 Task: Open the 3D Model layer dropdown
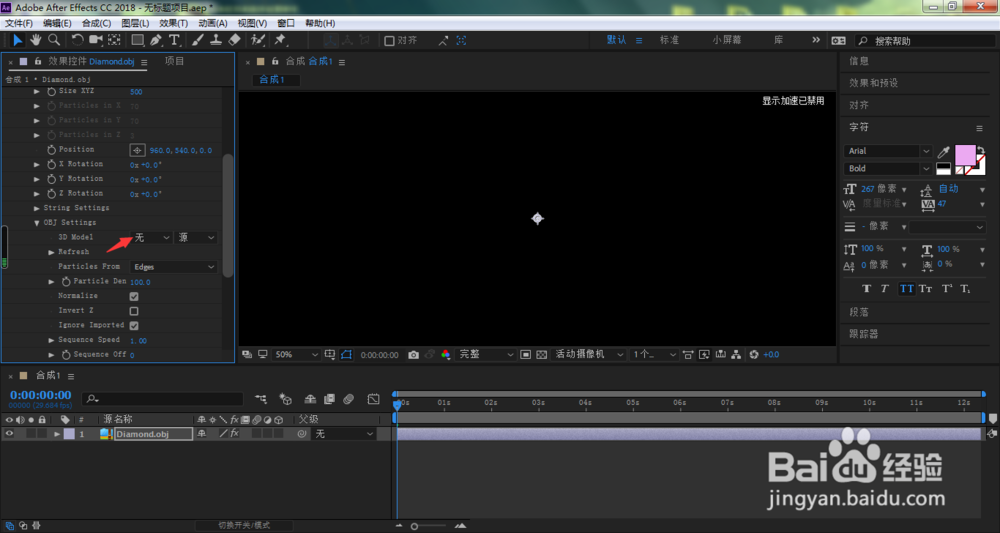pyautogui.click(x=152, y=237)
